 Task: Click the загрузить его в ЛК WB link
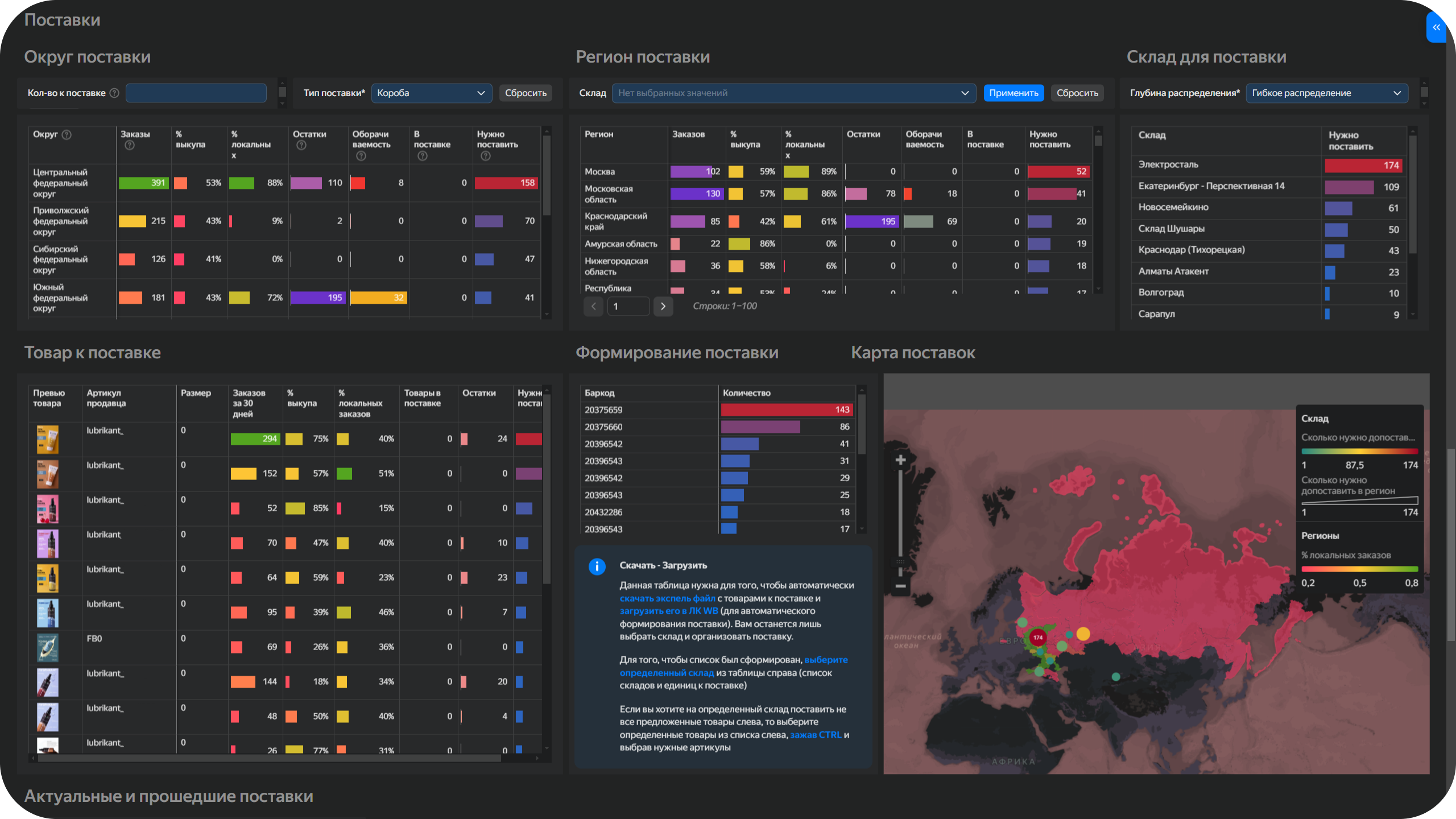coord(668,611)
